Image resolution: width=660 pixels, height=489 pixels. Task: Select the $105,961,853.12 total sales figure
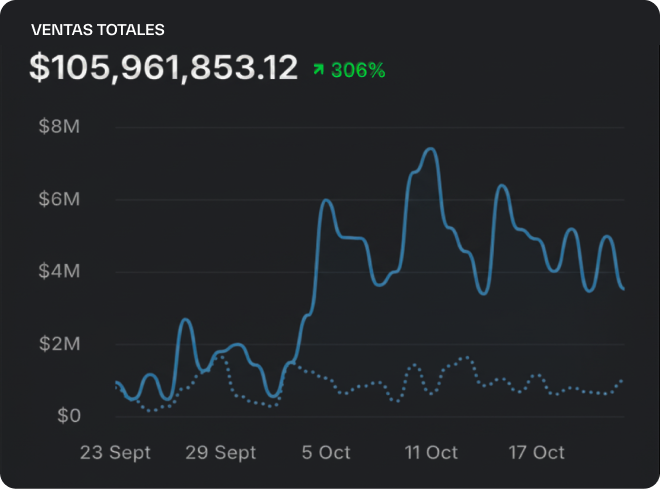coord(164,67)
